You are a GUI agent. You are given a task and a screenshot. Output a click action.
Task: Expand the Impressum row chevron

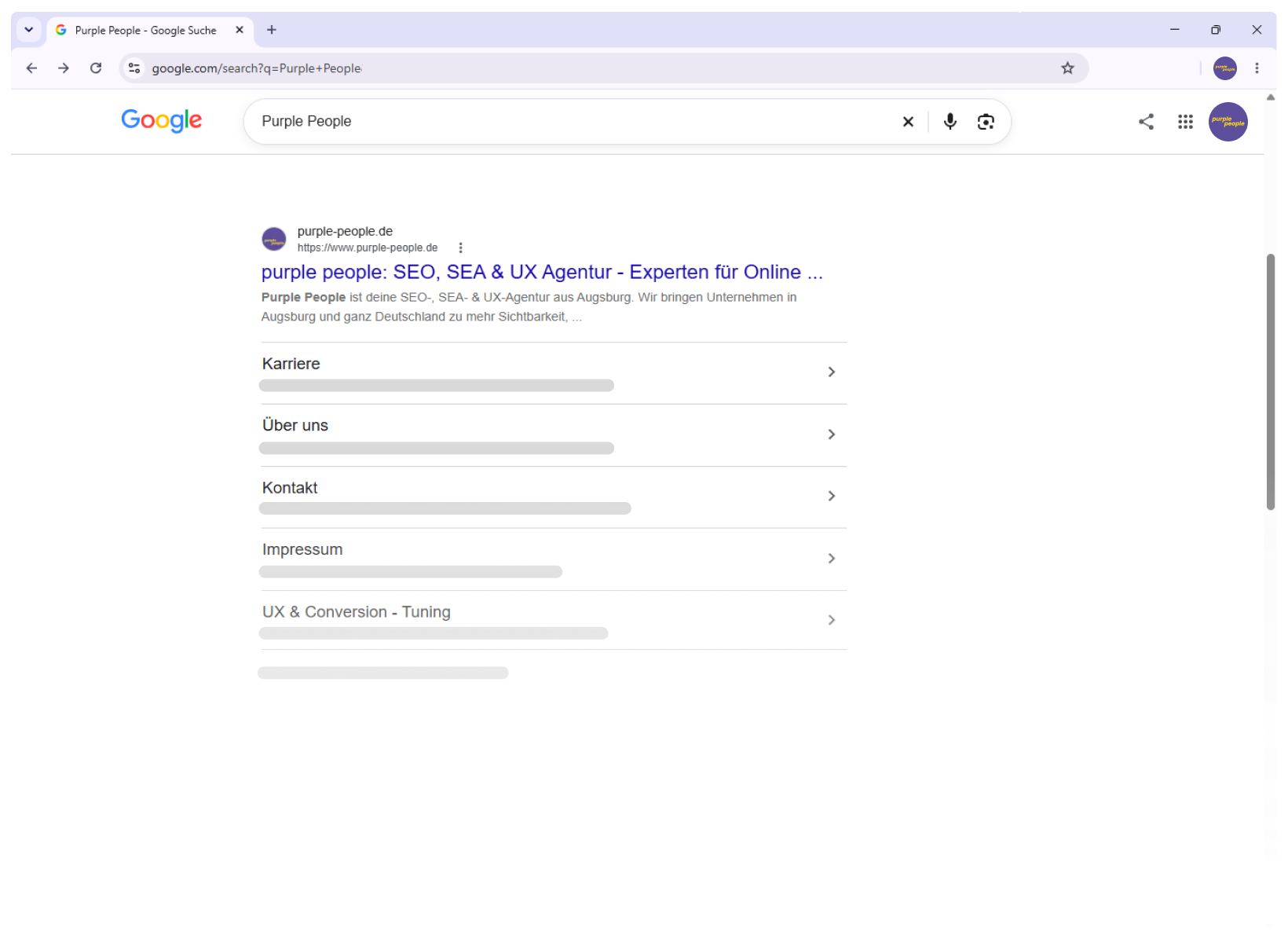[831, 559]
